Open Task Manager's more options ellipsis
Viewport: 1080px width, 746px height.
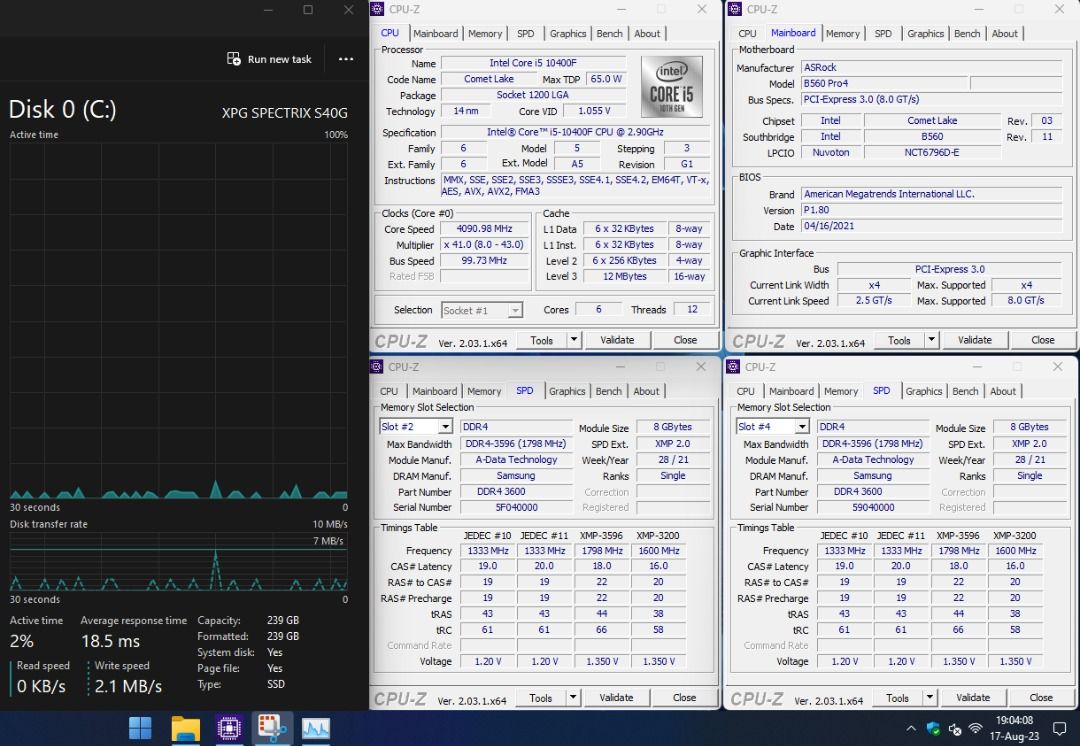(x=345, y=59)
